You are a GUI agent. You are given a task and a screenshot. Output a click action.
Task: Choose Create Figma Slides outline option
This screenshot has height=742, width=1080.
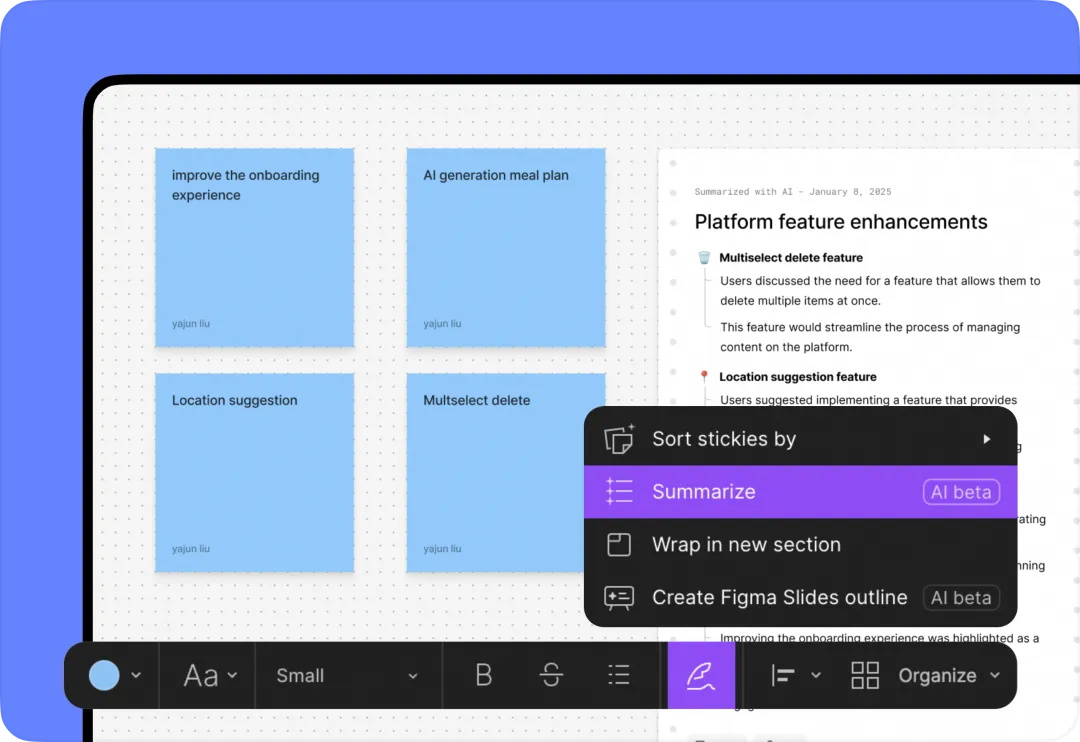779,598
